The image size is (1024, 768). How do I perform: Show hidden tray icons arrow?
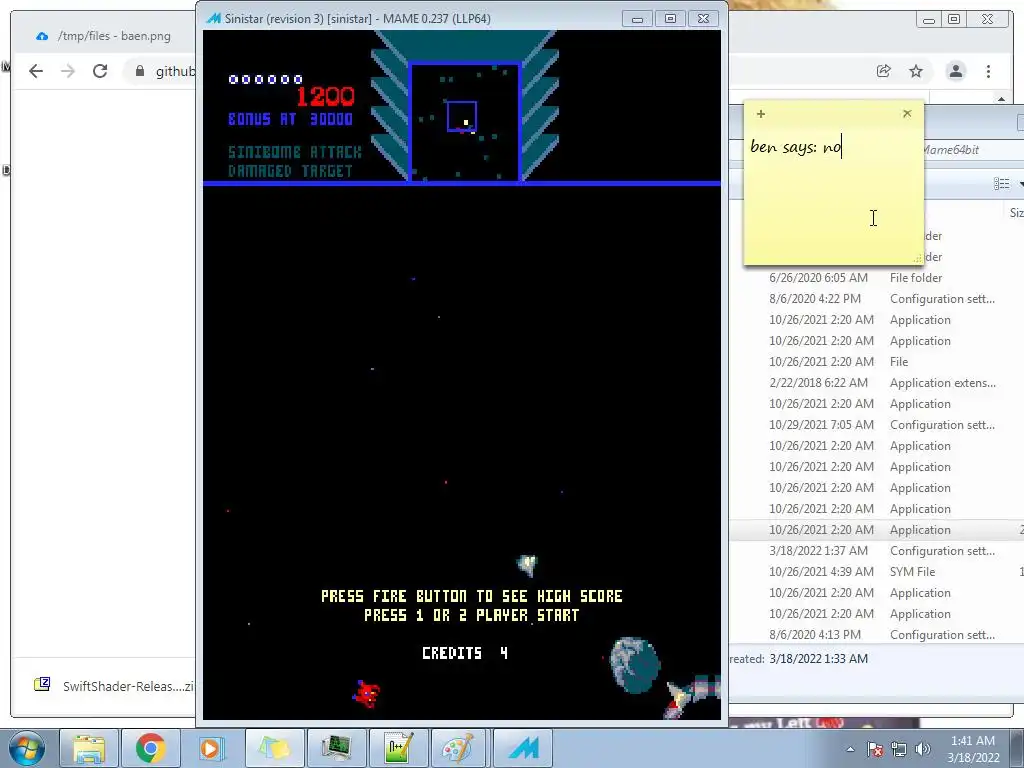coord(850,749)
